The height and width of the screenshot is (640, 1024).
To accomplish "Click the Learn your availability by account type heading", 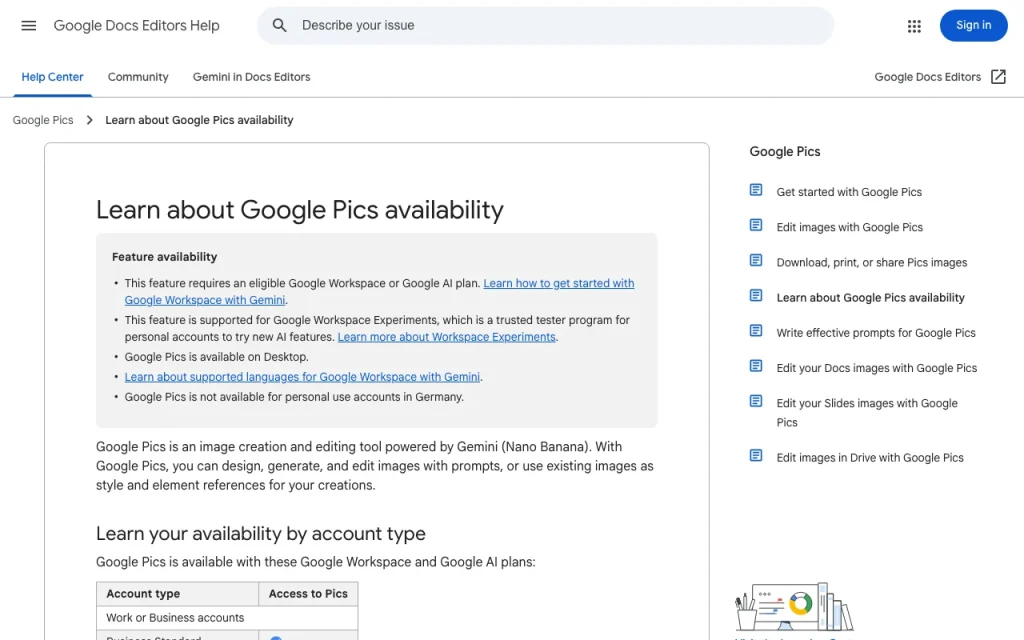I will [x=261, y=534].
